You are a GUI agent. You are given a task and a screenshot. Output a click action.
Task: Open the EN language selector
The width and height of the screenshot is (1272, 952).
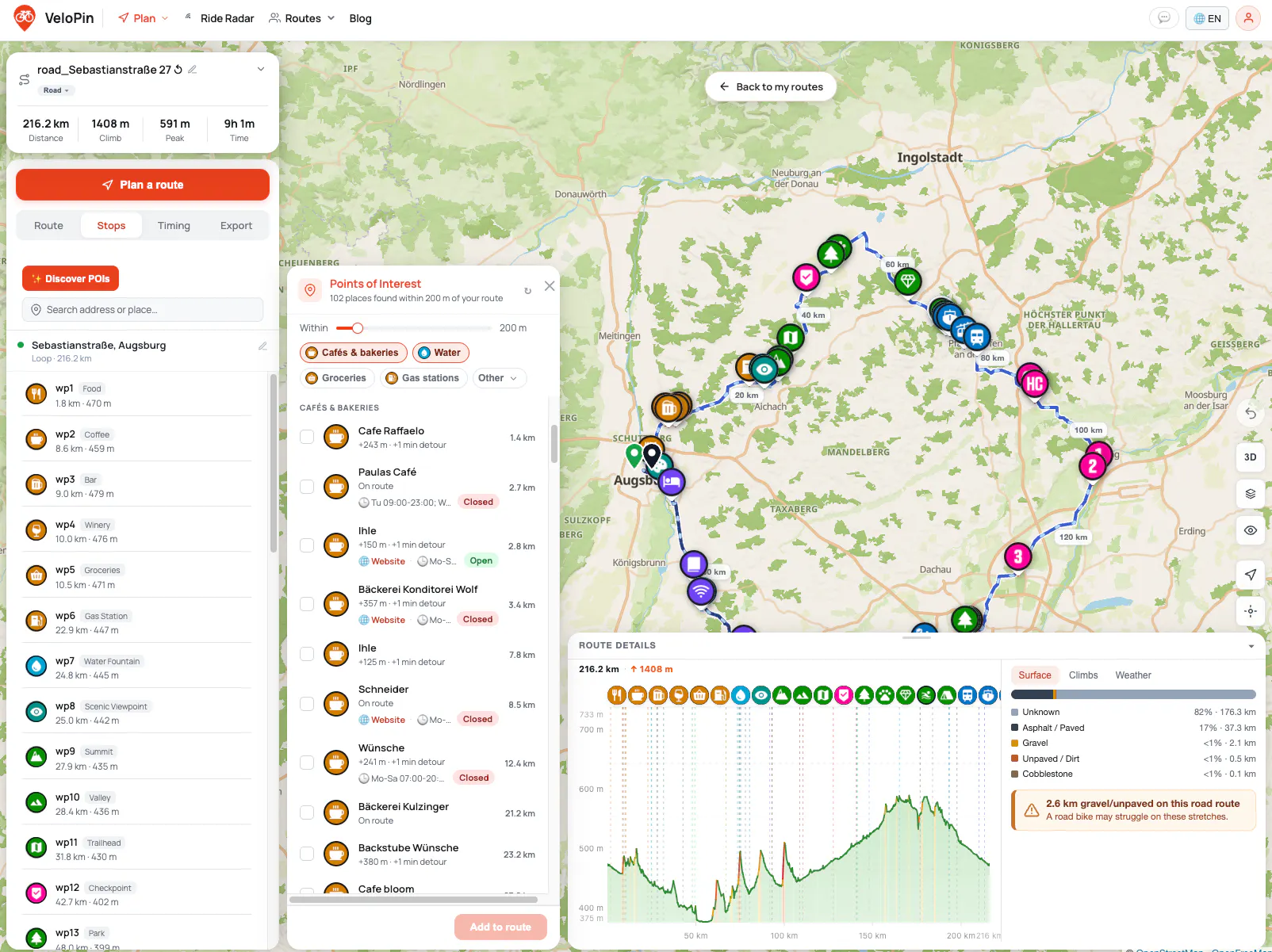click(x=1207, y=18)
